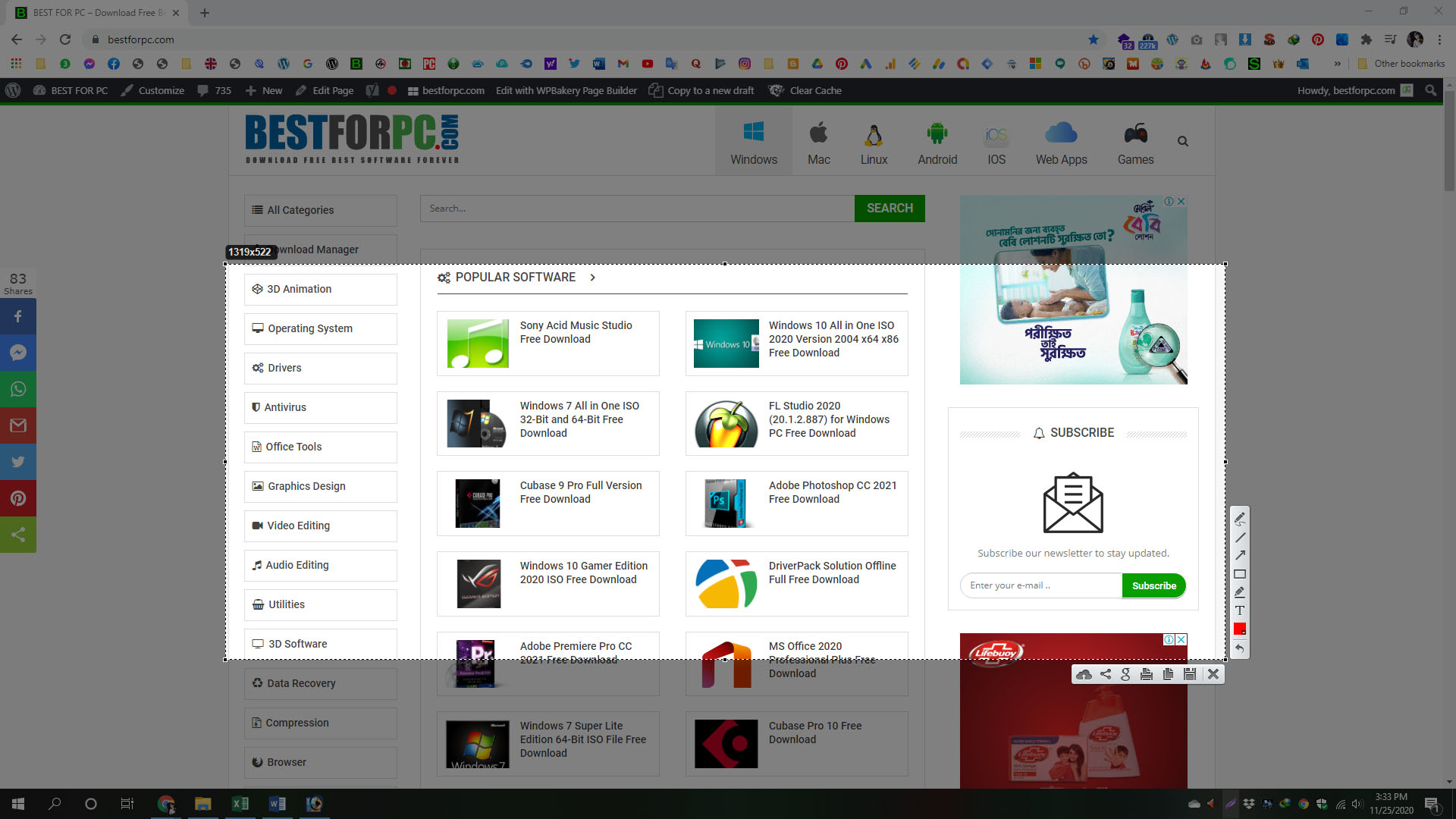1456x819 pixels.
Task: Click the green SEARCH button
Action: click(x=890, y=209)
